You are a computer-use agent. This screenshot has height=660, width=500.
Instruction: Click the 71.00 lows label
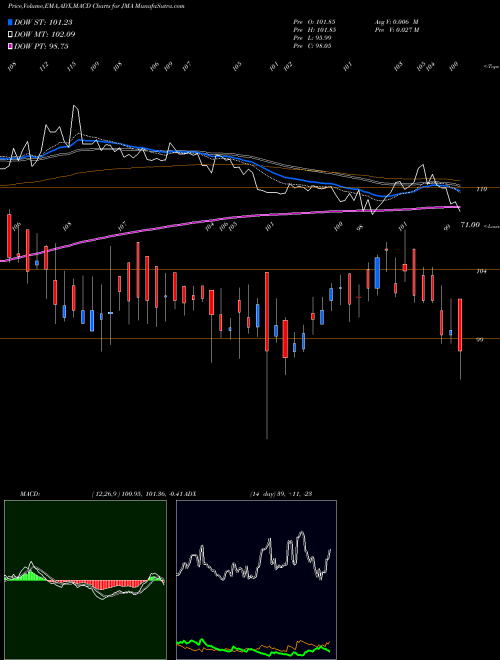point(470,225)
